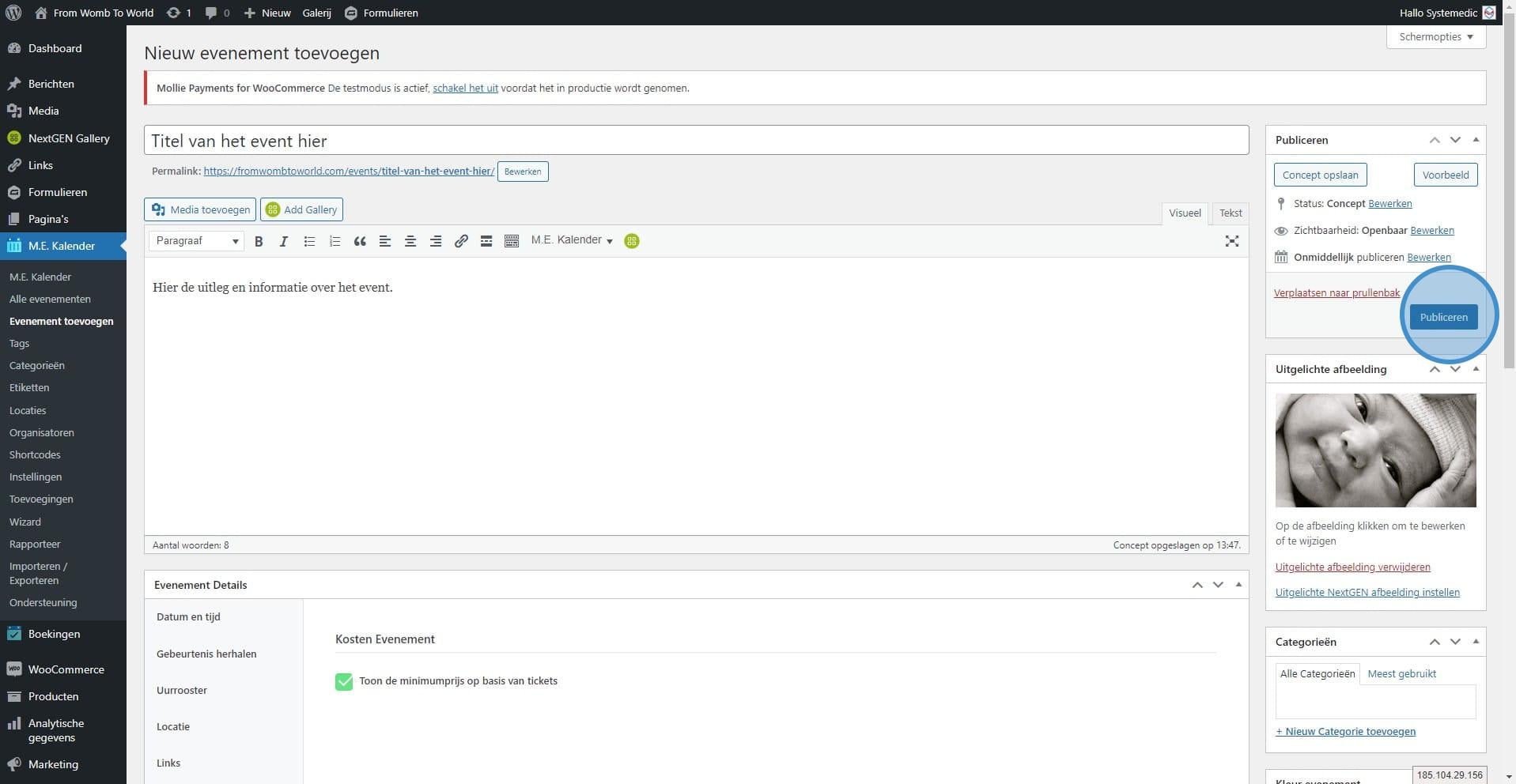This screenshot has height=784, width=1516.
Task: Click the Add Gallery button
Action: tap(301, 209)
